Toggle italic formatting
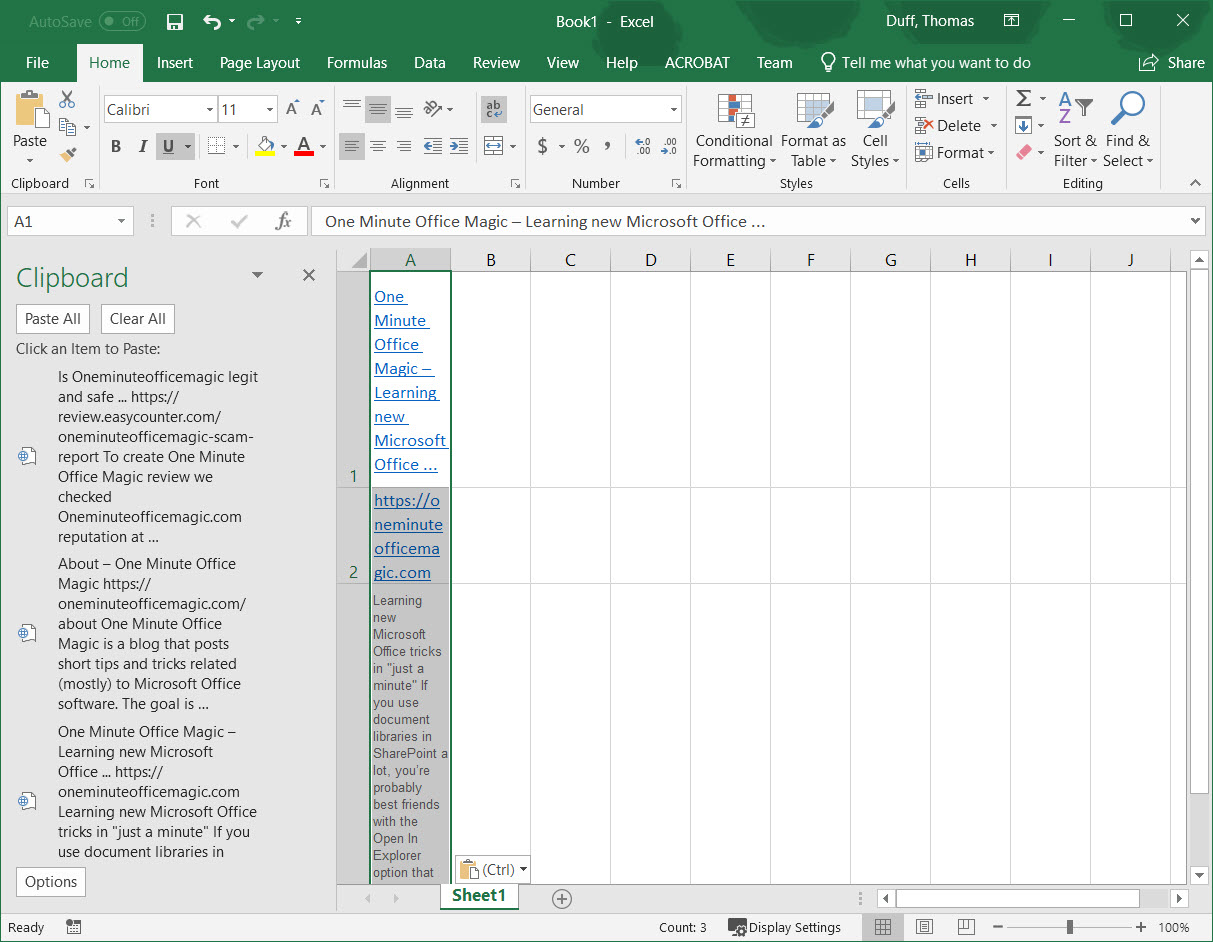 (141, 145)
